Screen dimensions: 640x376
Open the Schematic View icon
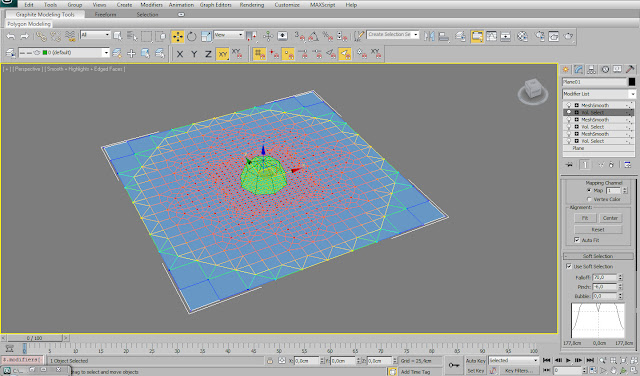tap(506, 36)
